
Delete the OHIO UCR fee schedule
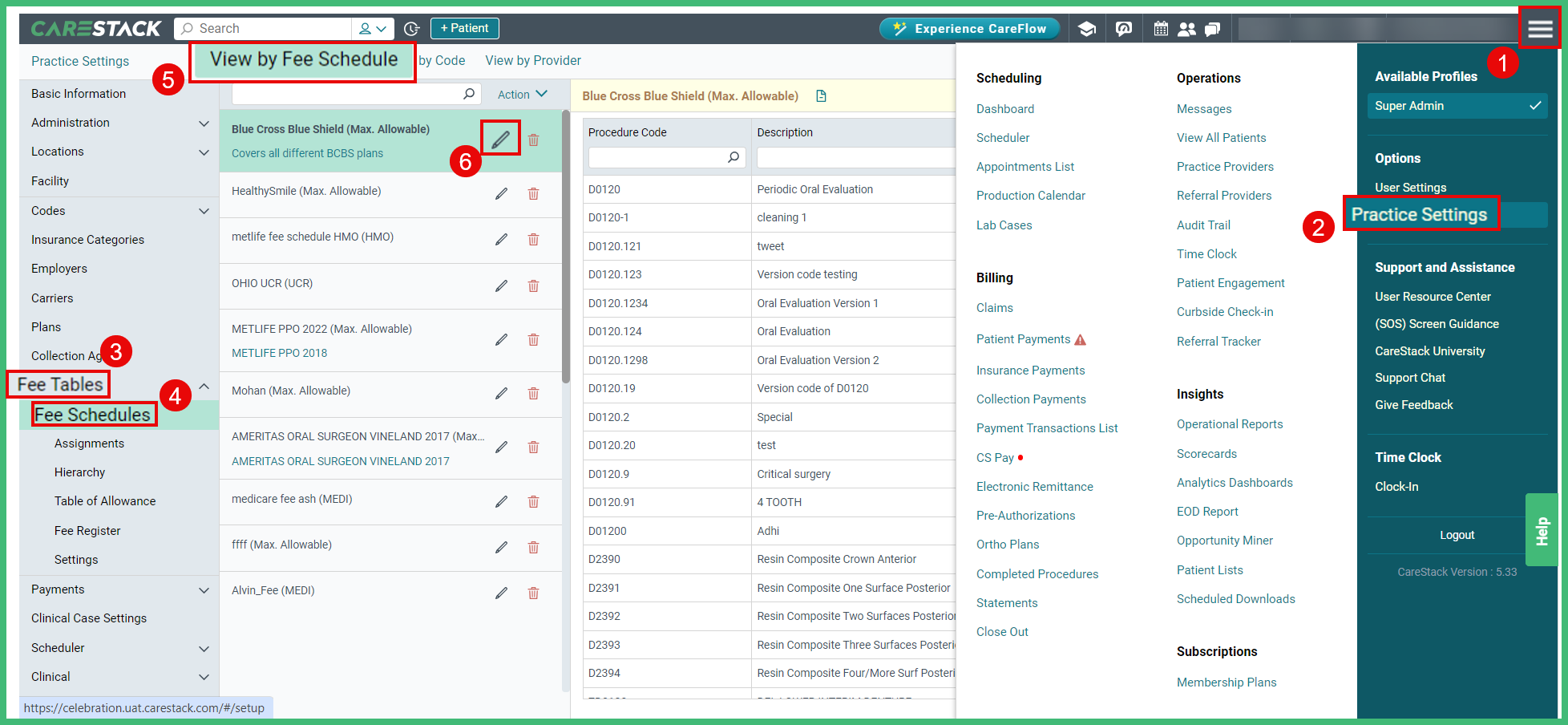tap(533, 286)
